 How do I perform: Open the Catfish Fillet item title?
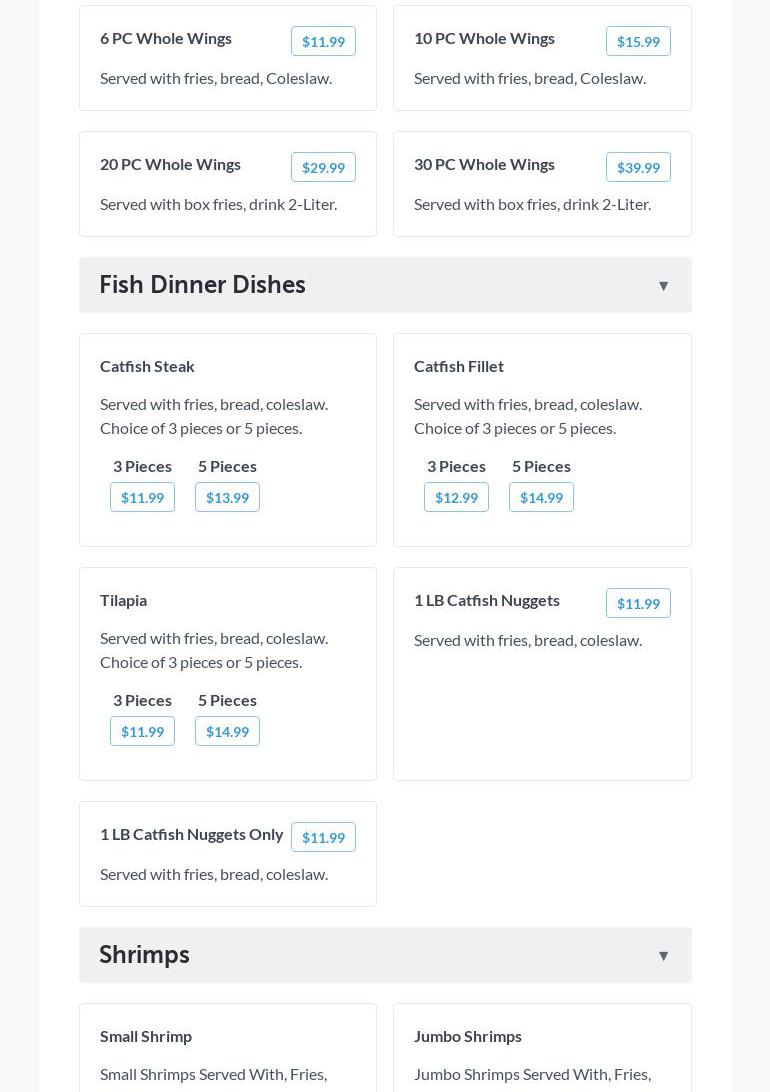pos(459,366)
